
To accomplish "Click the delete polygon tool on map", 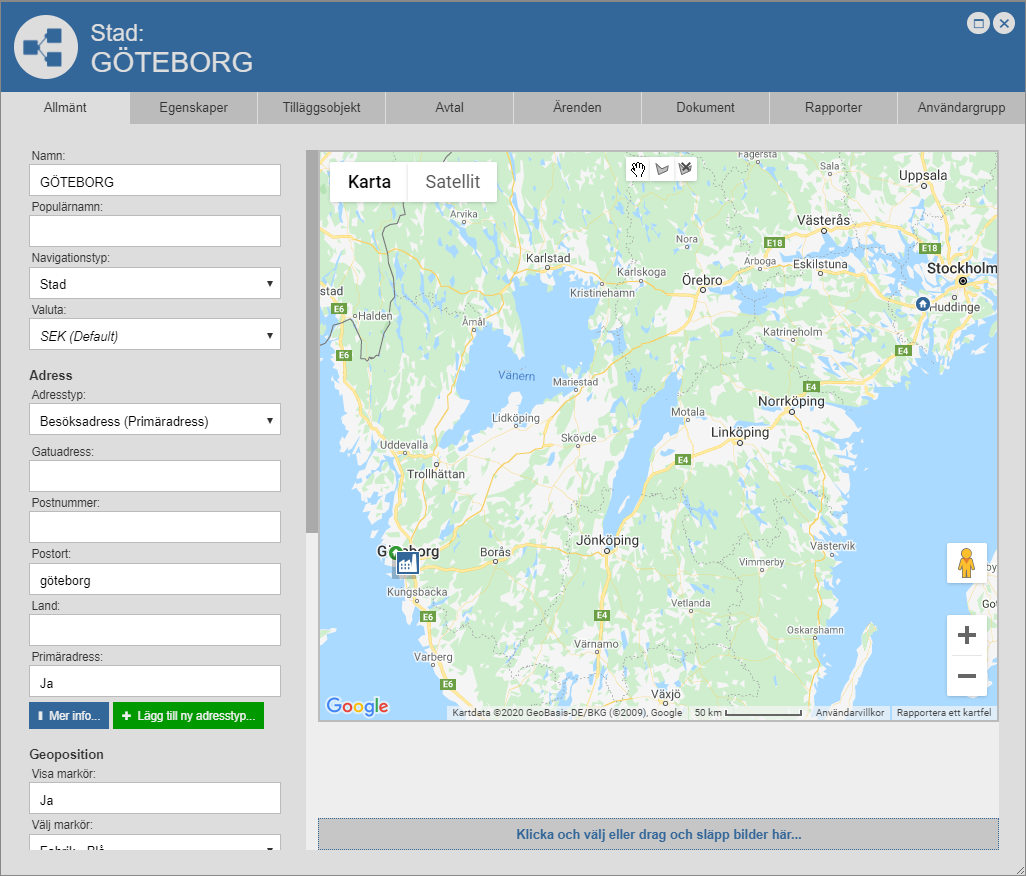I will [x=685, y=169].
